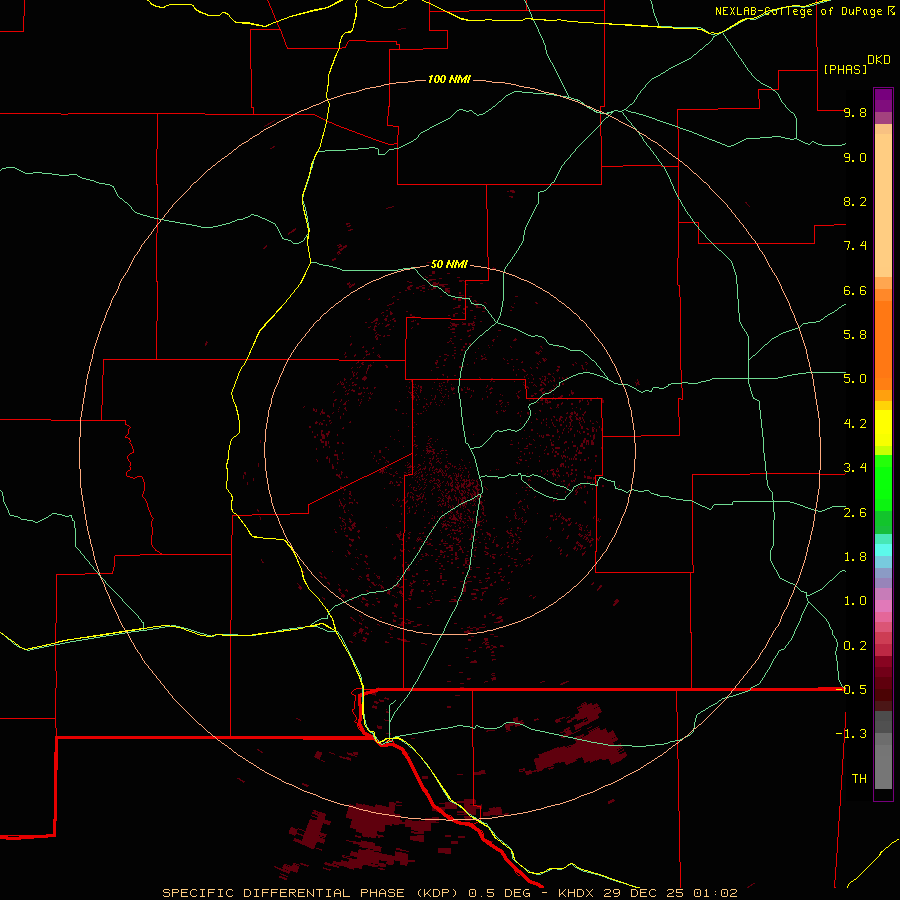Screen dimensions: 900x900
Task: Click the 6.6 value on the scale
Action: [855, 290]
